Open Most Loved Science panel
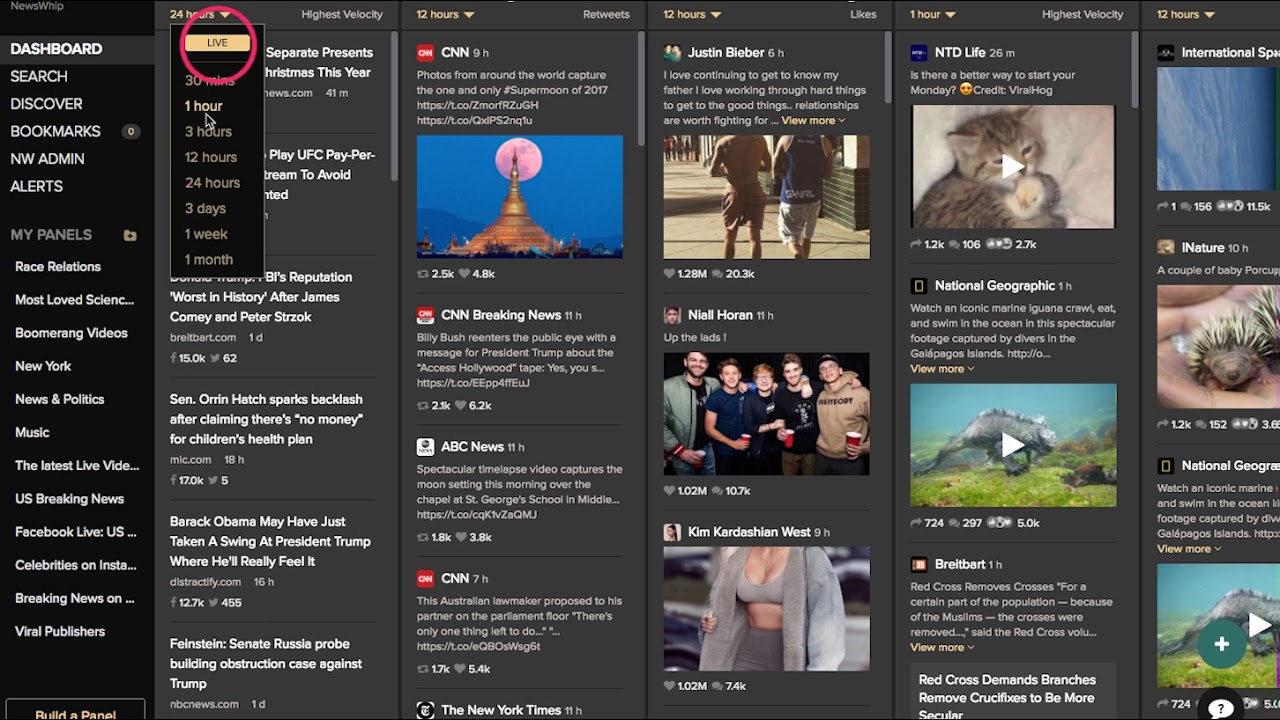 (74, 300)
